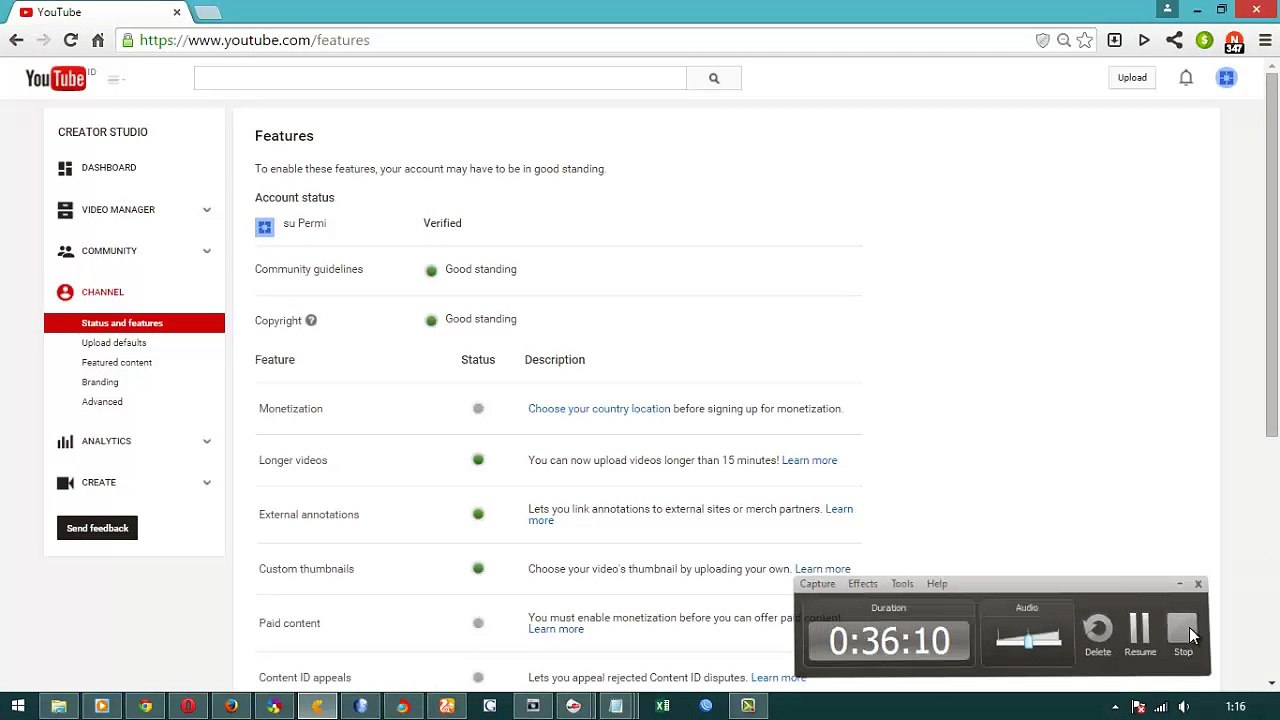Open the recorder Effects menu
The image size is (1280, 720).
(x=863, y=584)
